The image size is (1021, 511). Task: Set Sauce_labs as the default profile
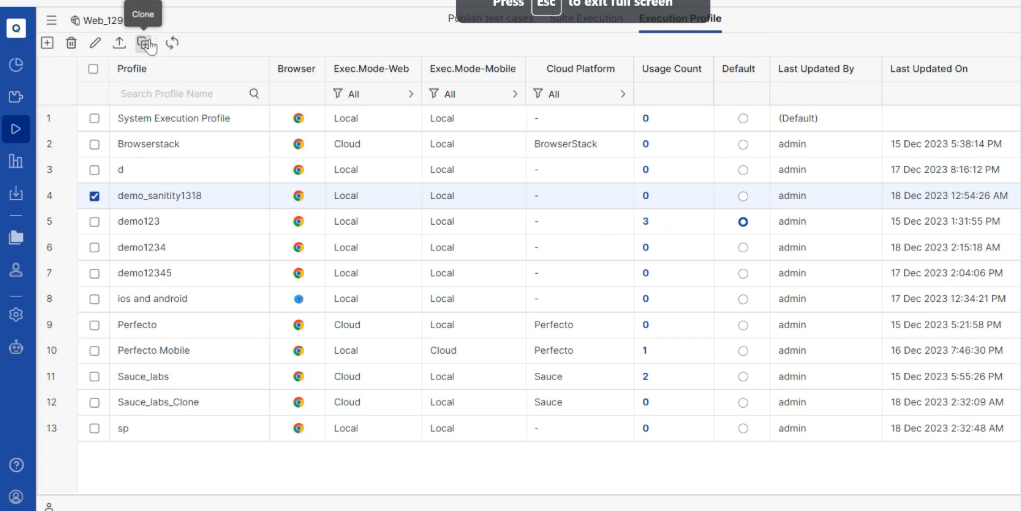coord(742,377)
